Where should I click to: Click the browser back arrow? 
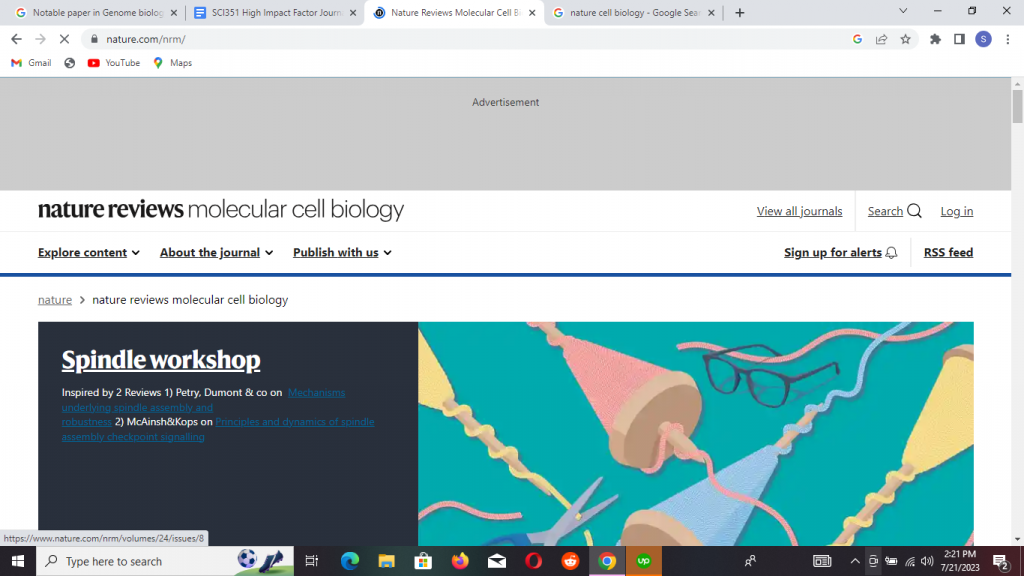(16, 39)
